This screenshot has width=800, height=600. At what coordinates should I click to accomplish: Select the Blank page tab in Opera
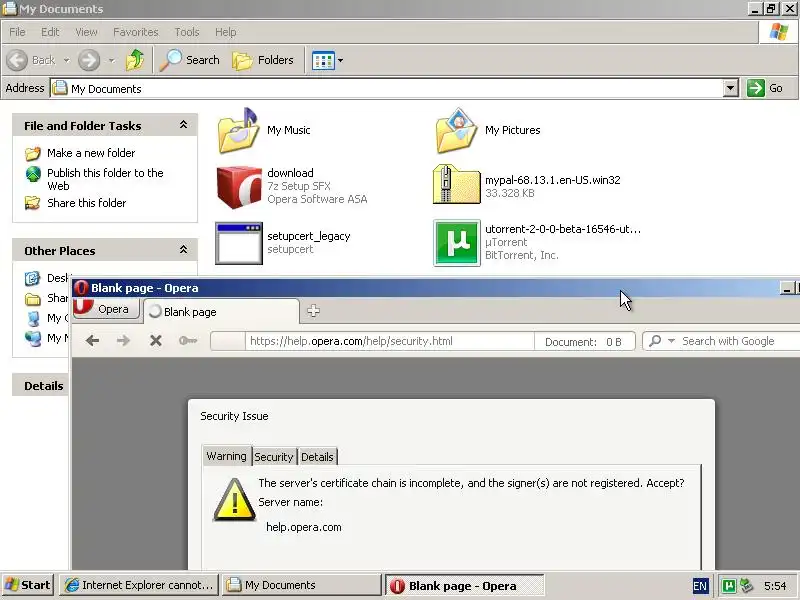pyautogui.click(x=221, y=312)
